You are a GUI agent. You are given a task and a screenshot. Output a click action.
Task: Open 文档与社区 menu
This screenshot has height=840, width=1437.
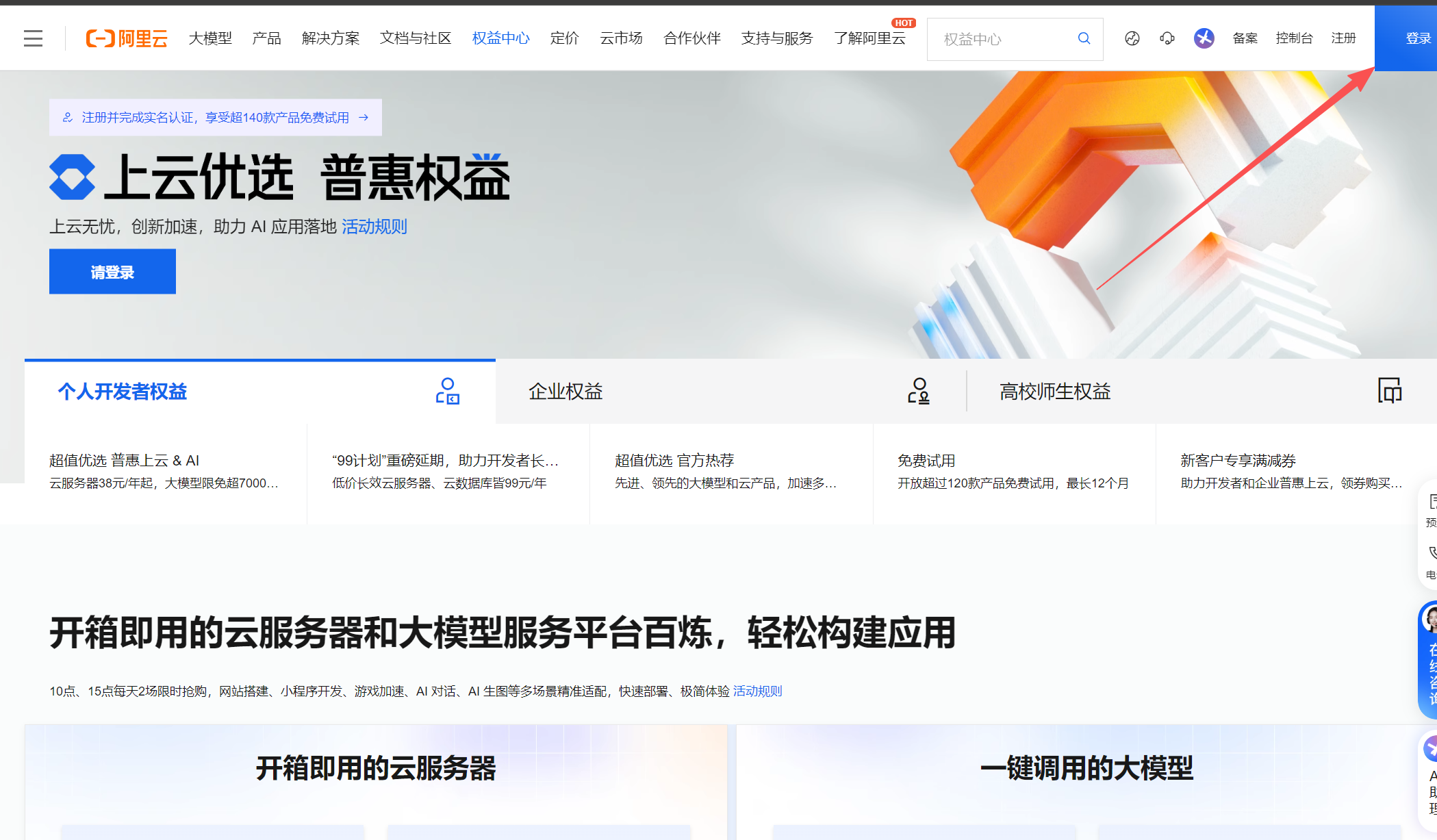pyautogui.click(x=416, y=38)
